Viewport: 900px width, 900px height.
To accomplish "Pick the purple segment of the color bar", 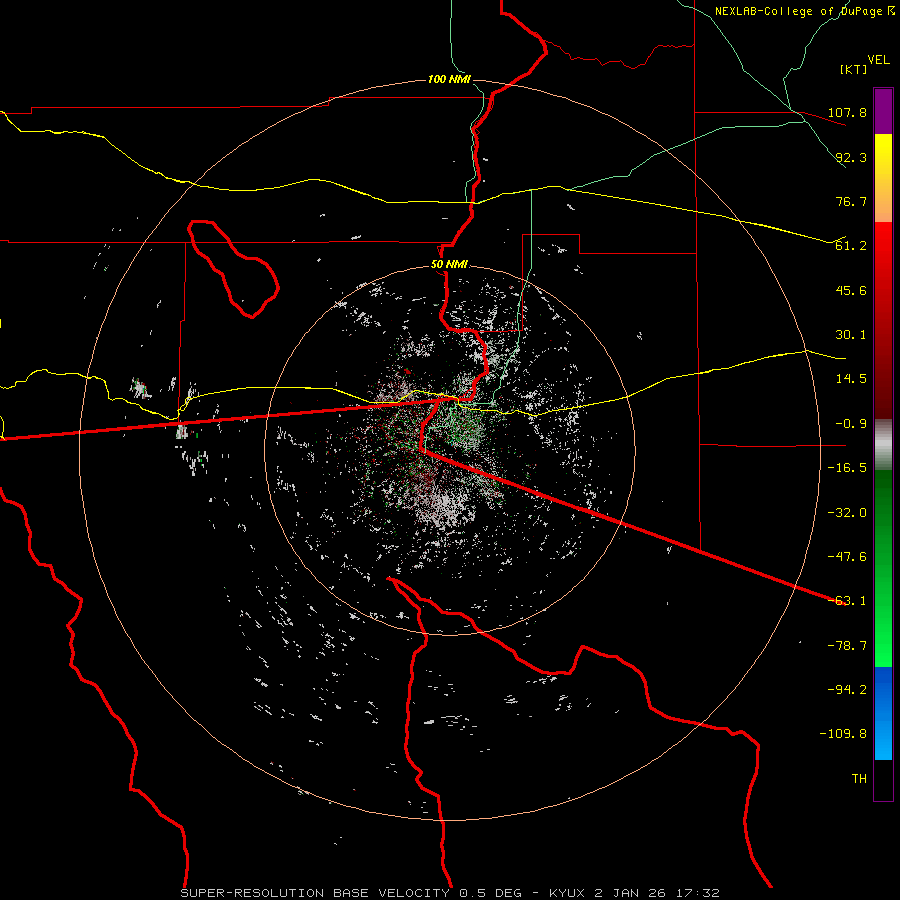I will point(883,111).
